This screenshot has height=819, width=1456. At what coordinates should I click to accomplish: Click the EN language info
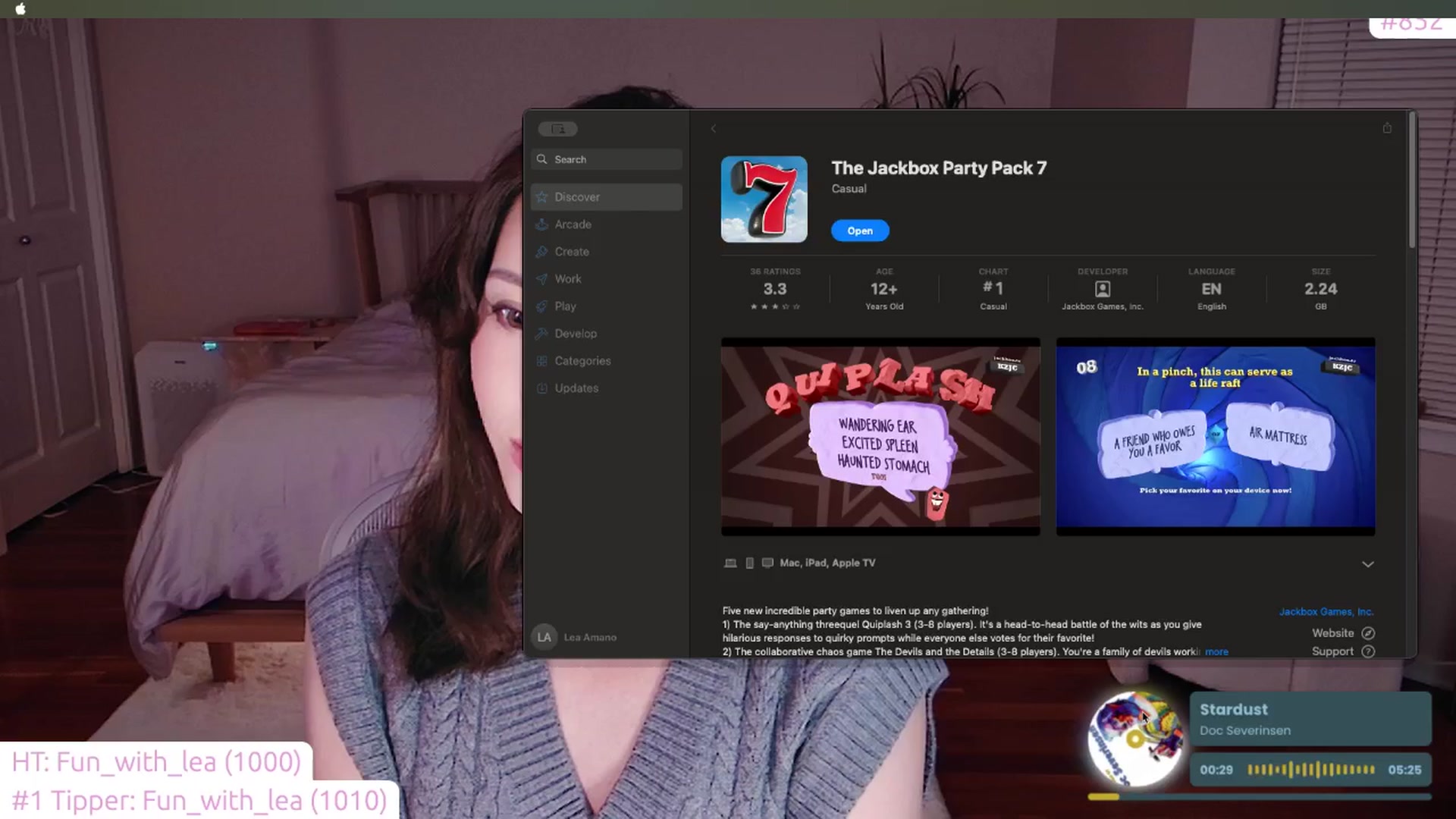click(1212, 289)
